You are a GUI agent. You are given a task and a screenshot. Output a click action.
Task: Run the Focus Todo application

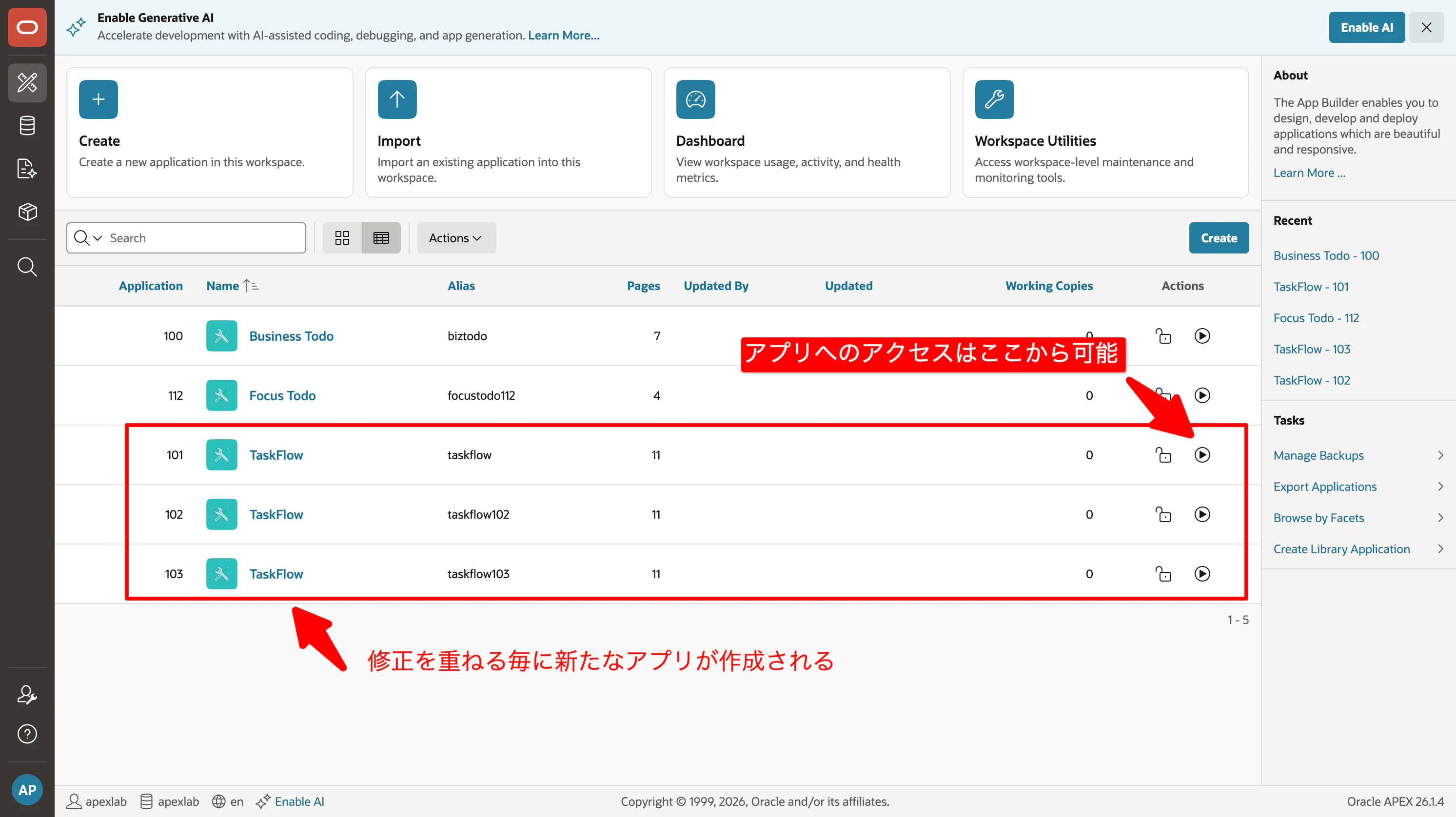pyautogui.click(x=1202, y=395)
